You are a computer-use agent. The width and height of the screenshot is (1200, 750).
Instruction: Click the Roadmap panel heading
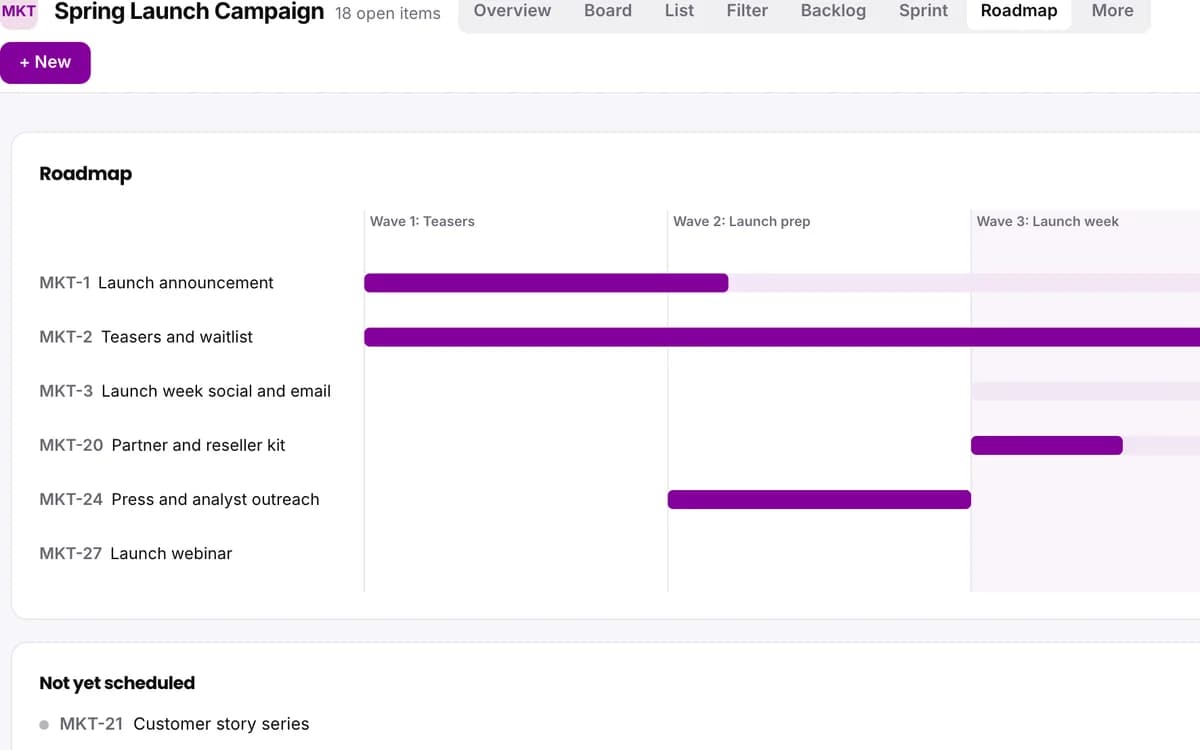tap(85, 174)
